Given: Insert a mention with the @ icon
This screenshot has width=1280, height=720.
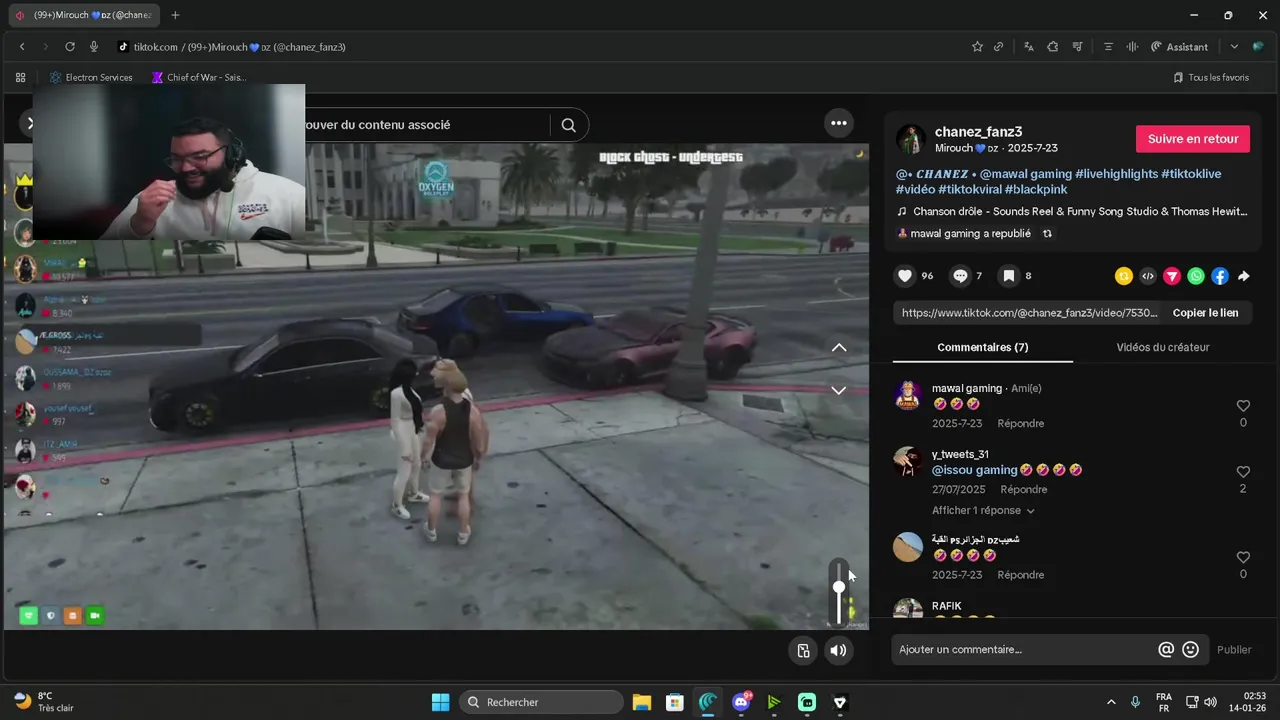Looking at the screenshot, I should pos(1166,649).
